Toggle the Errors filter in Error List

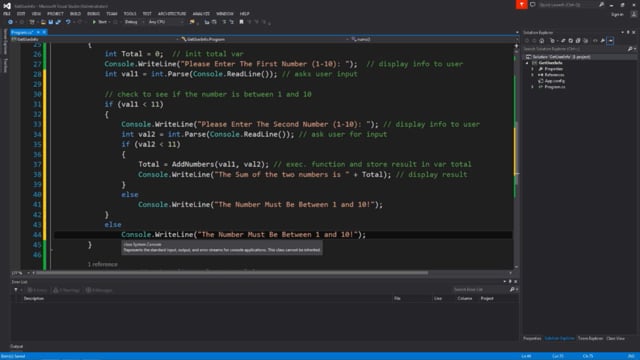37,290
